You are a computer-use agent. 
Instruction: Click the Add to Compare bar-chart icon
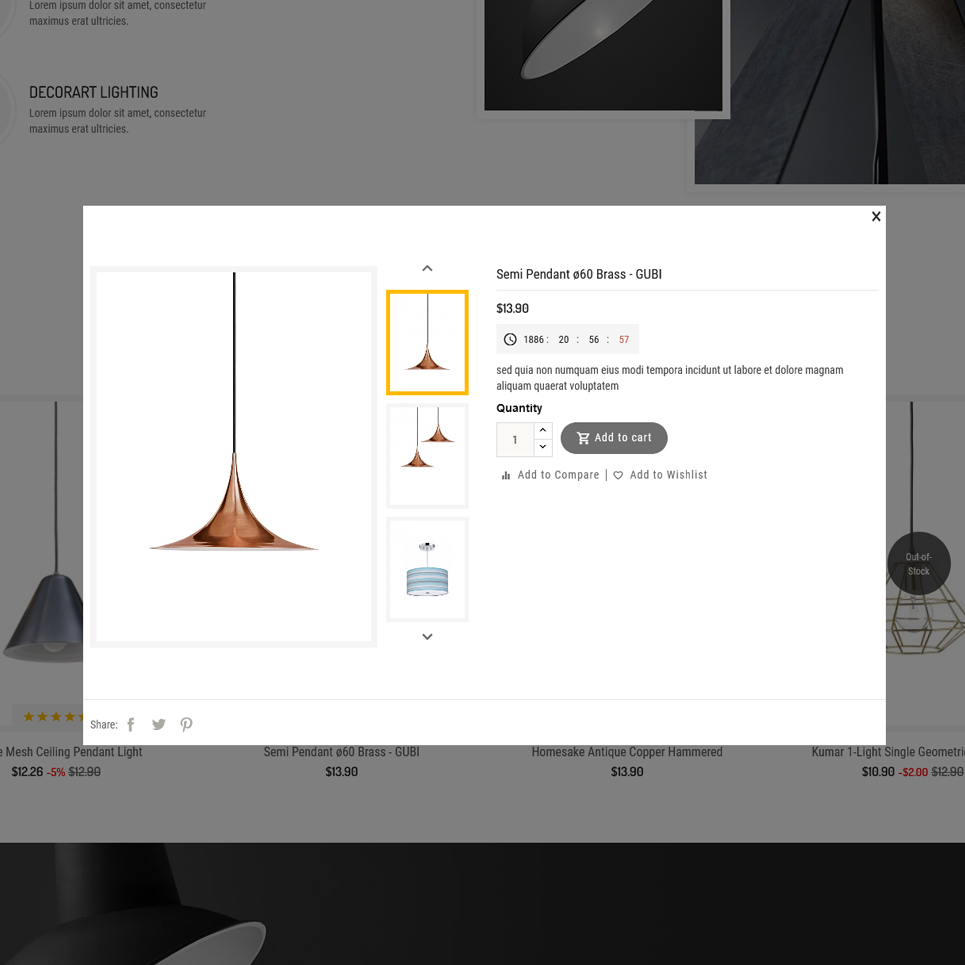pos(506,475)
